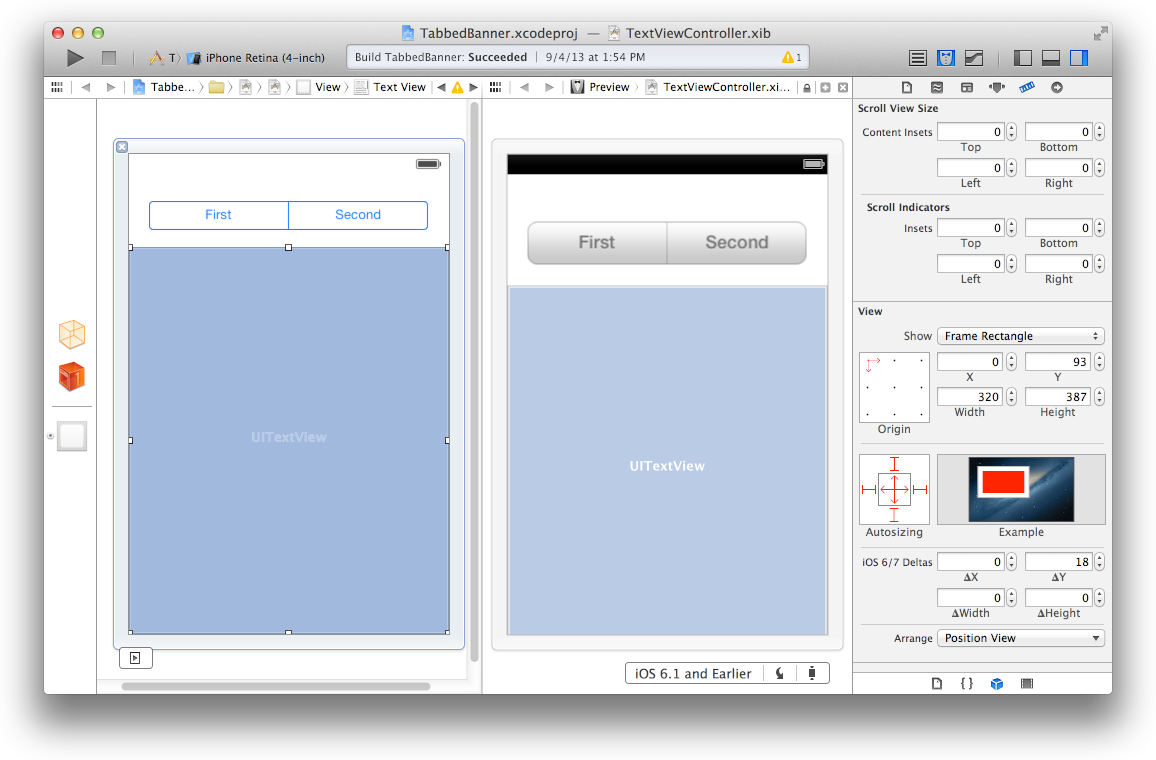Show the Object library
Viewport: 1156px width, 760px height.
(996, 684)
